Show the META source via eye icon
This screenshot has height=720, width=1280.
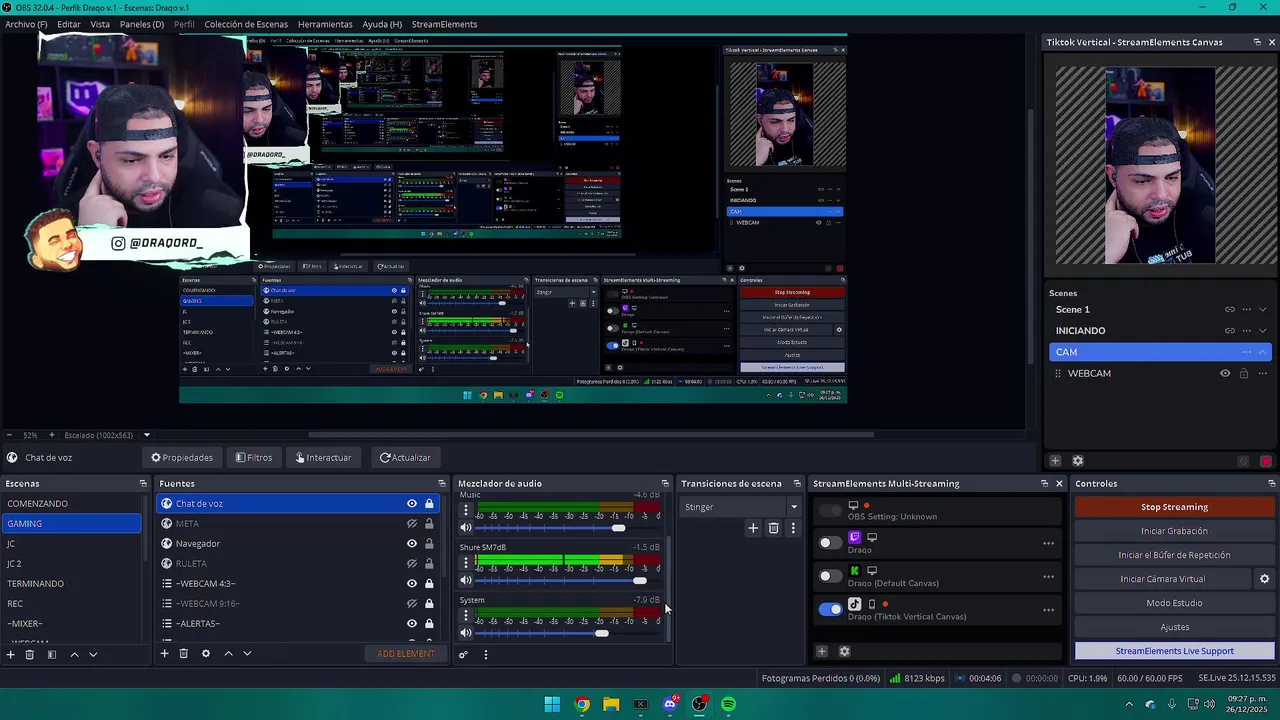[x=411, y=523]
